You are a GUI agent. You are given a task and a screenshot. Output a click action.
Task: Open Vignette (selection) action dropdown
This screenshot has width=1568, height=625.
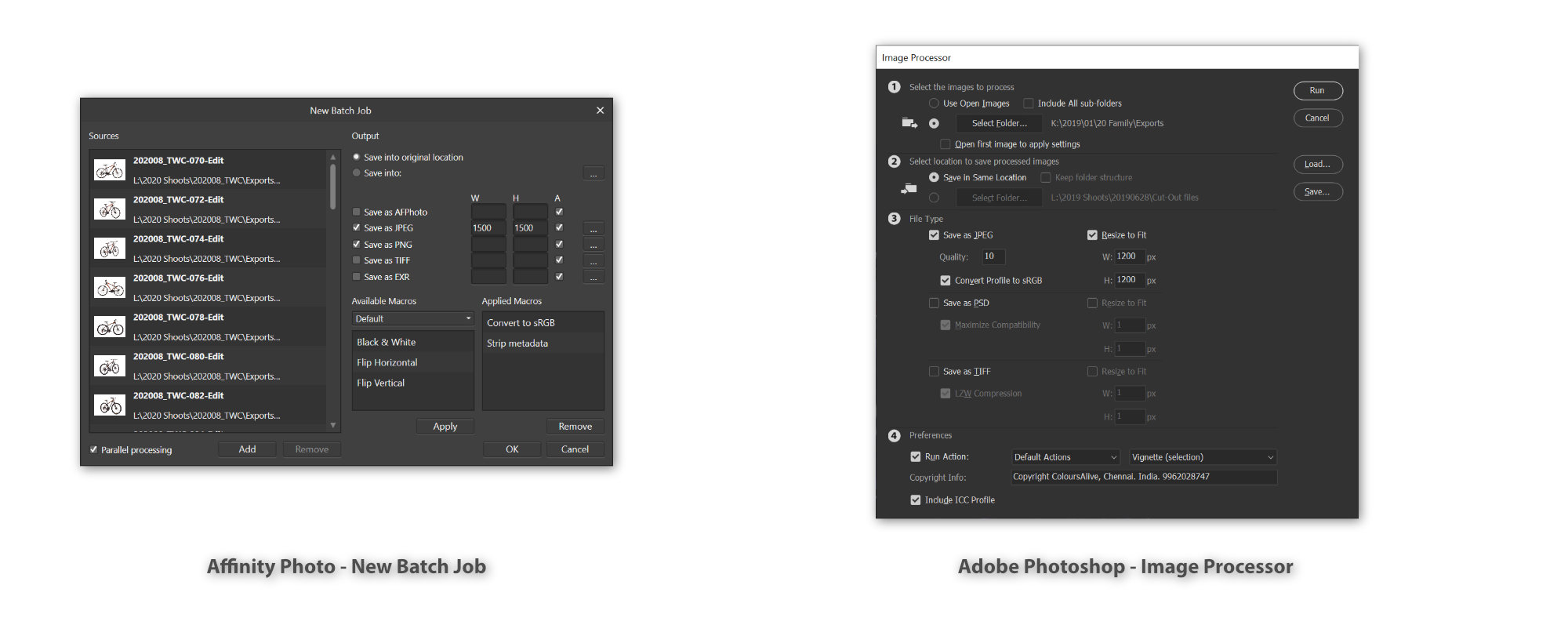pos(1203,457)
